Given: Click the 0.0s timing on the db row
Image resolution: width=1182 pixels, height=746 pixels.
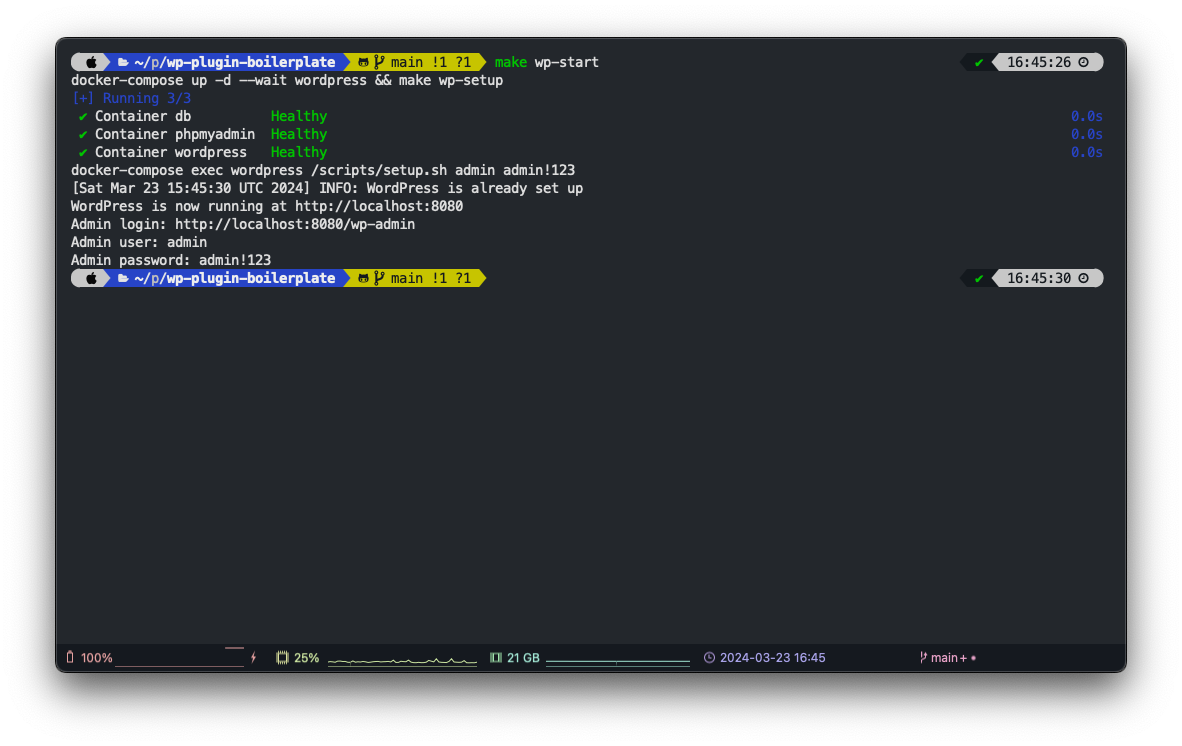Looking at the screenshot, I should [1086, 117].
